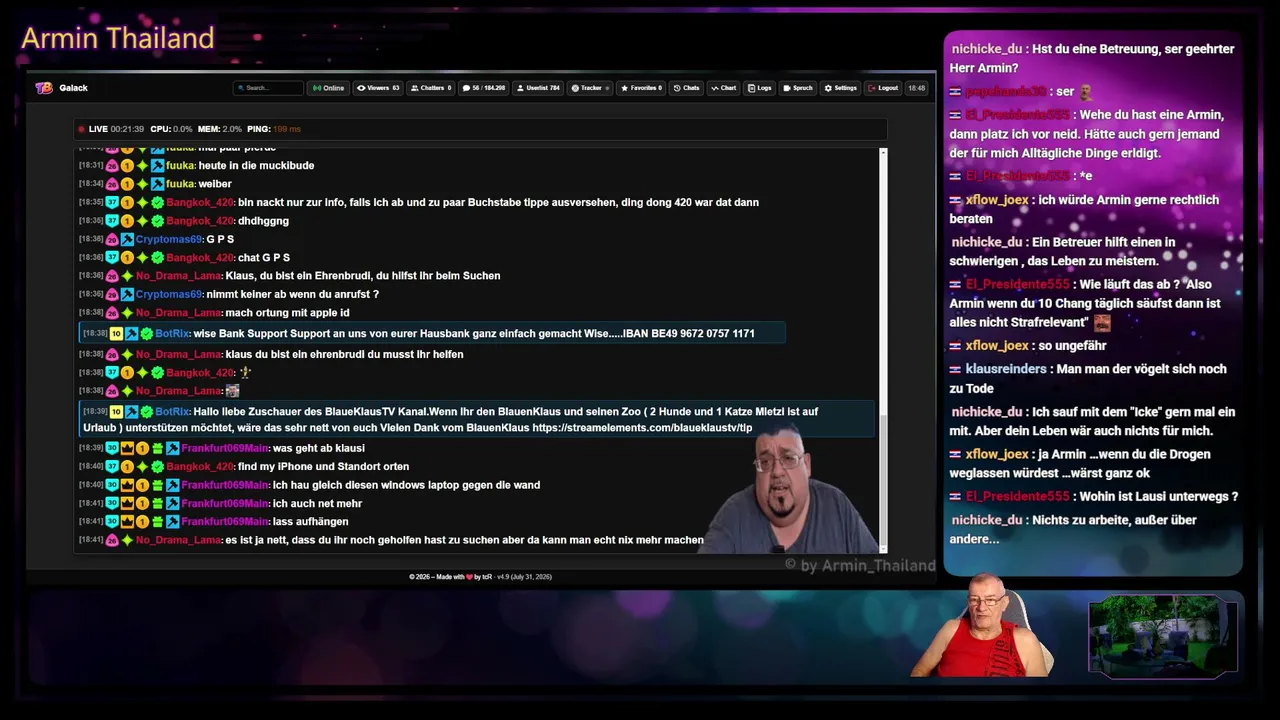Click the MEM 2.0% readout
Image resolution: width=1280 pixels, height=720 pixels.
pyautogui.click(x=220, y=129)
